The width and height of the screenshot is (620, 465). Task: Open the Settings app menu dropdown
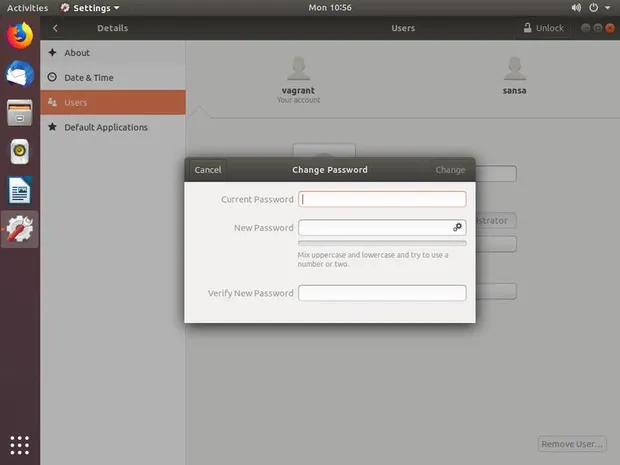point(90,8)
